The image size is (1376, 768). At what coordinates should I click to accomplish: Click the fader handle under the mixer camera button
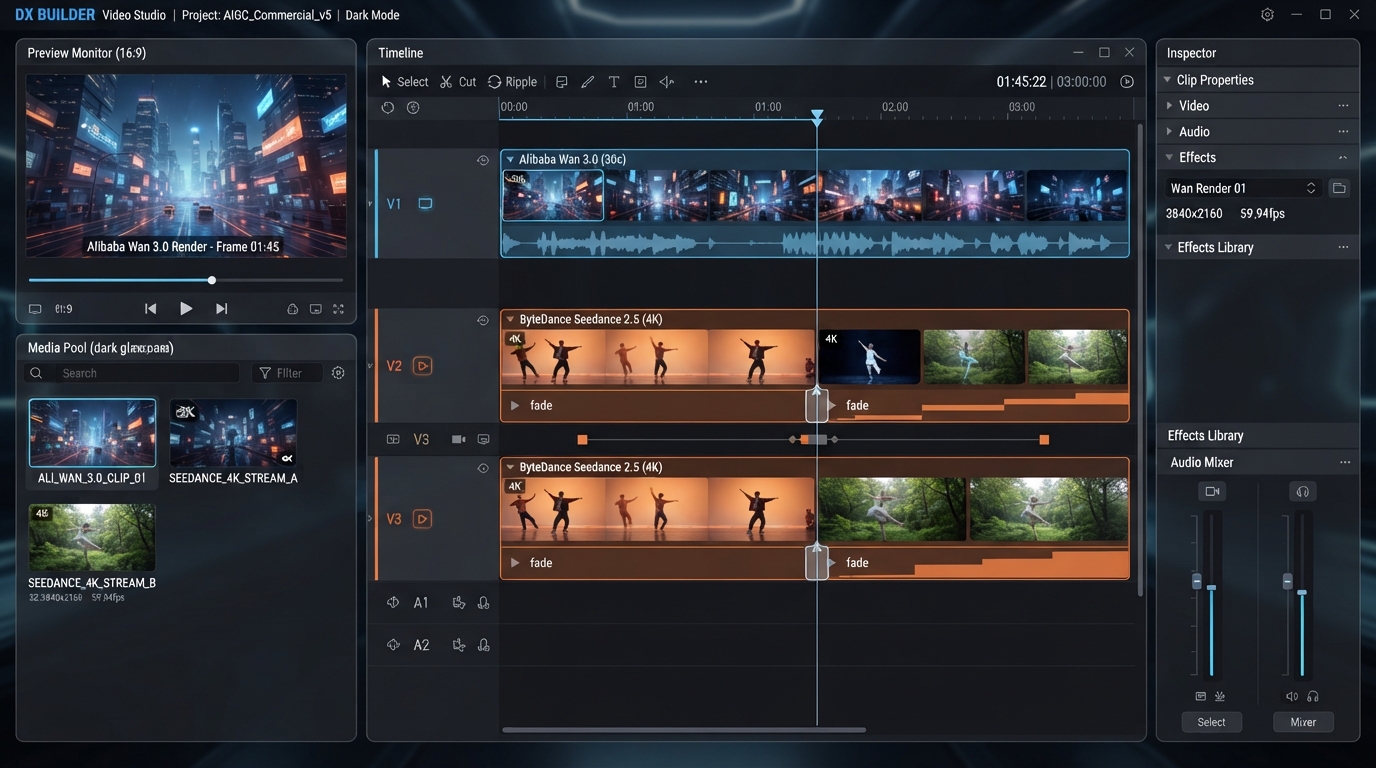pos(1197,582)
